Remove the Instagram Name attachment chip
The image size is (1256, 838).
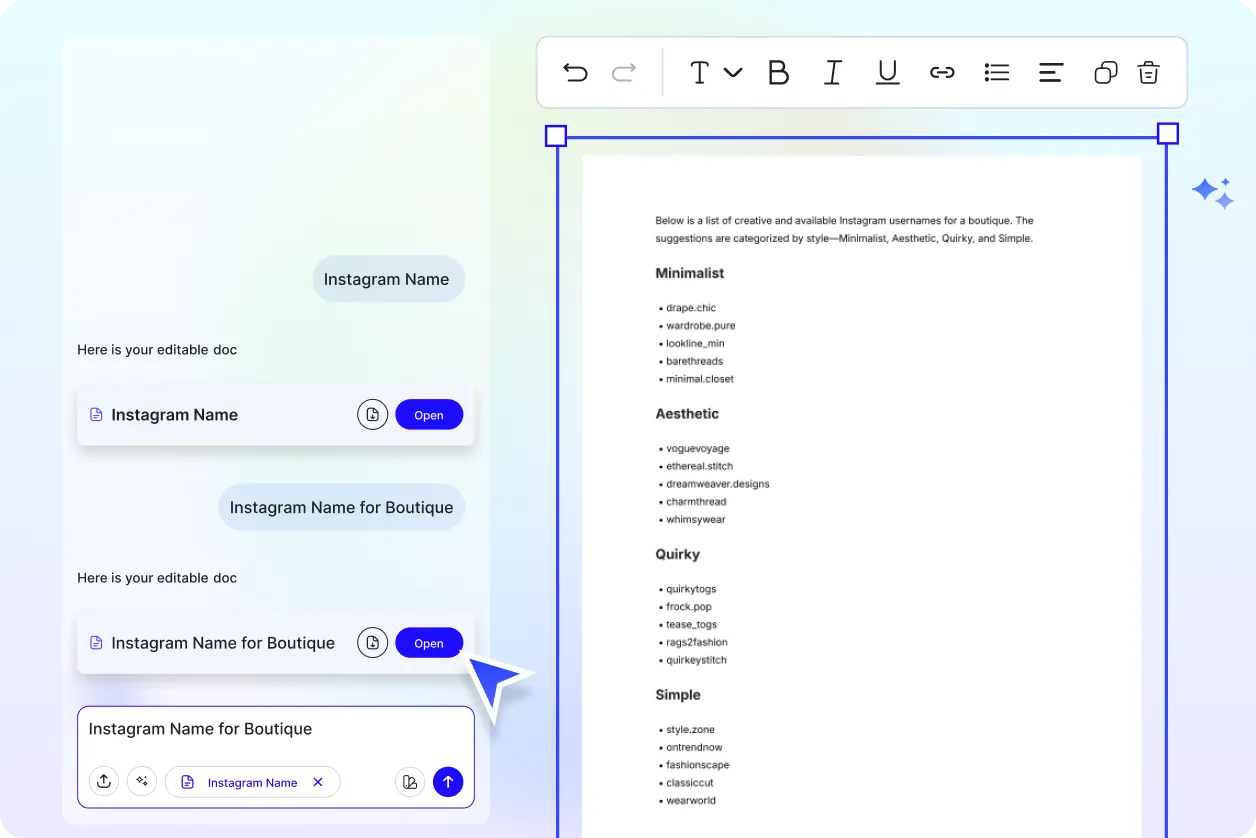click(x=318, y=782)
